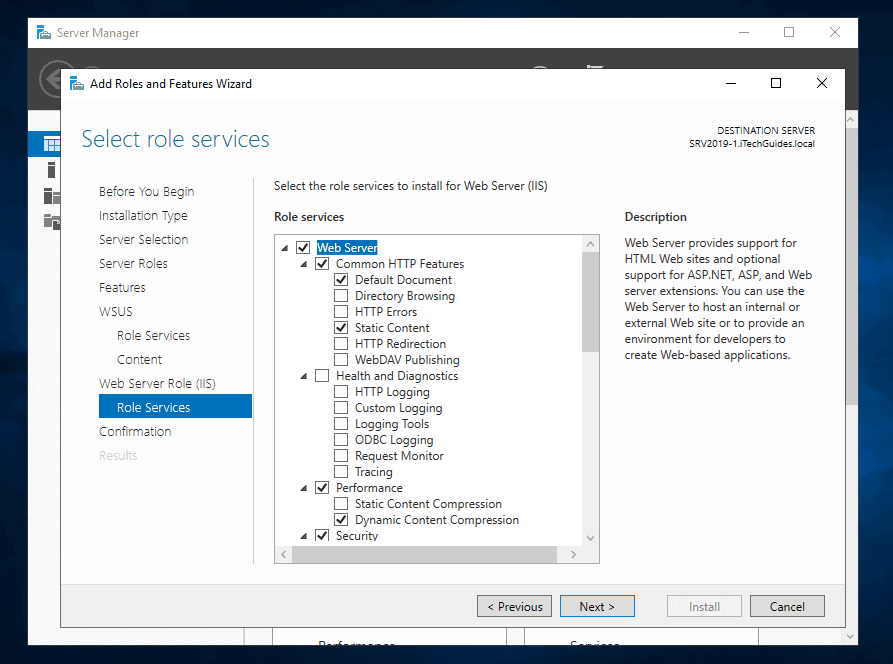893x664 pixels.
Task: Check the WebDAV Publishing box
Action: [341, 359]
